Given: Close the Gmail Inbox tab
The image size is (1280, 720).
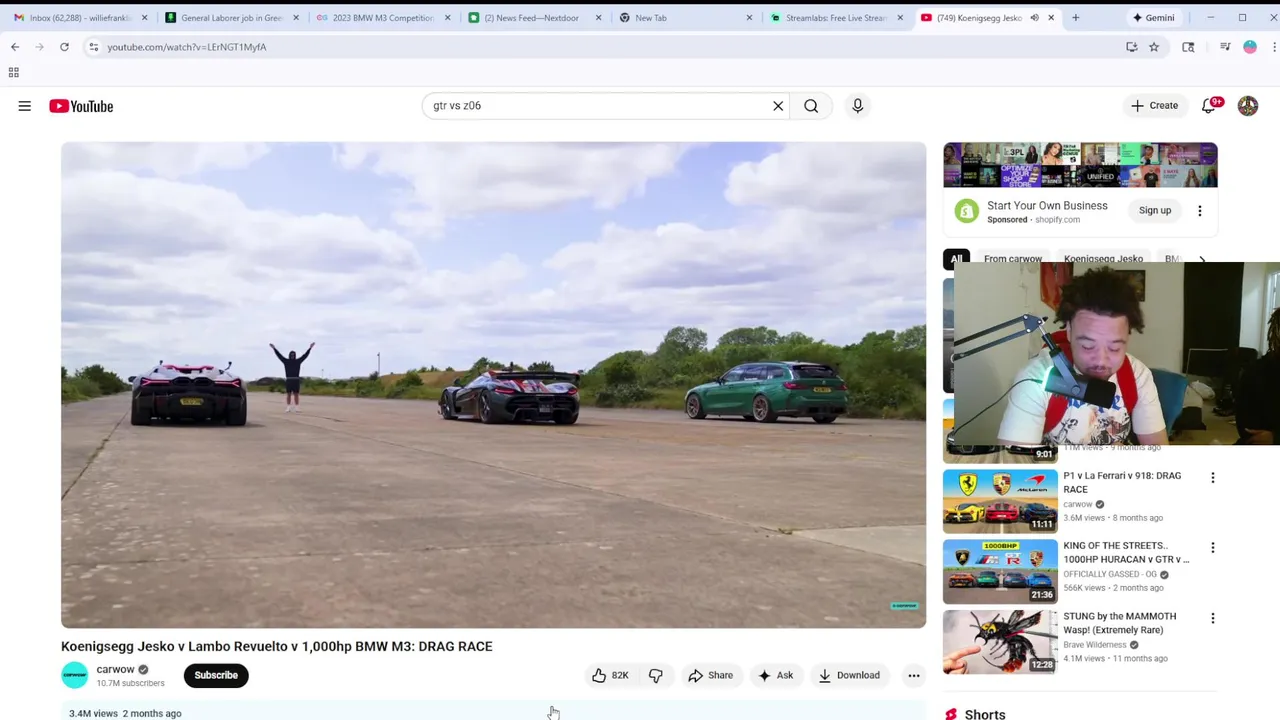Looking at the screenshot, I should pyautogui.click(x=145, y=18).
